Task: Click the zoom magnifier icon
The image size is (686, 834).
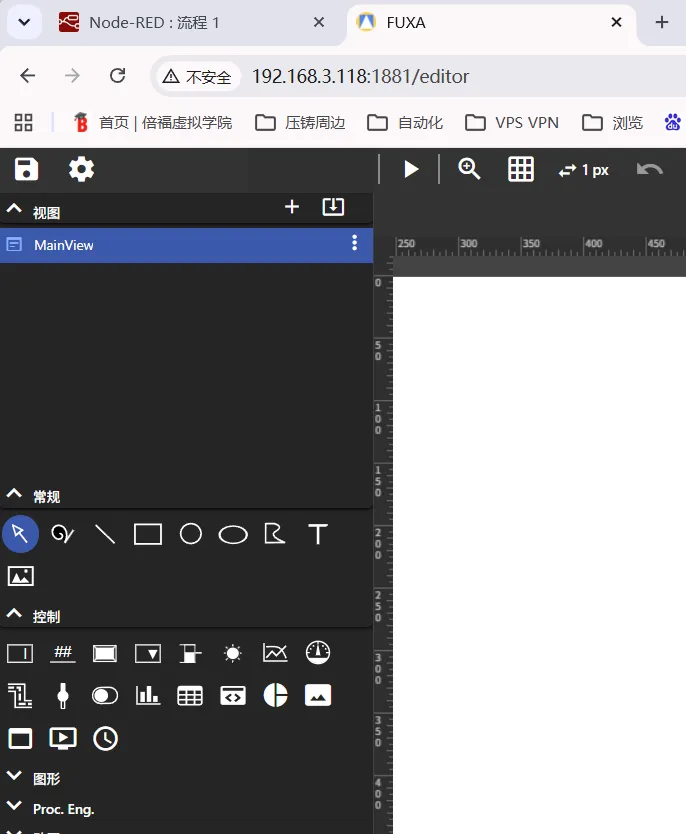Action: click(469, 169)
